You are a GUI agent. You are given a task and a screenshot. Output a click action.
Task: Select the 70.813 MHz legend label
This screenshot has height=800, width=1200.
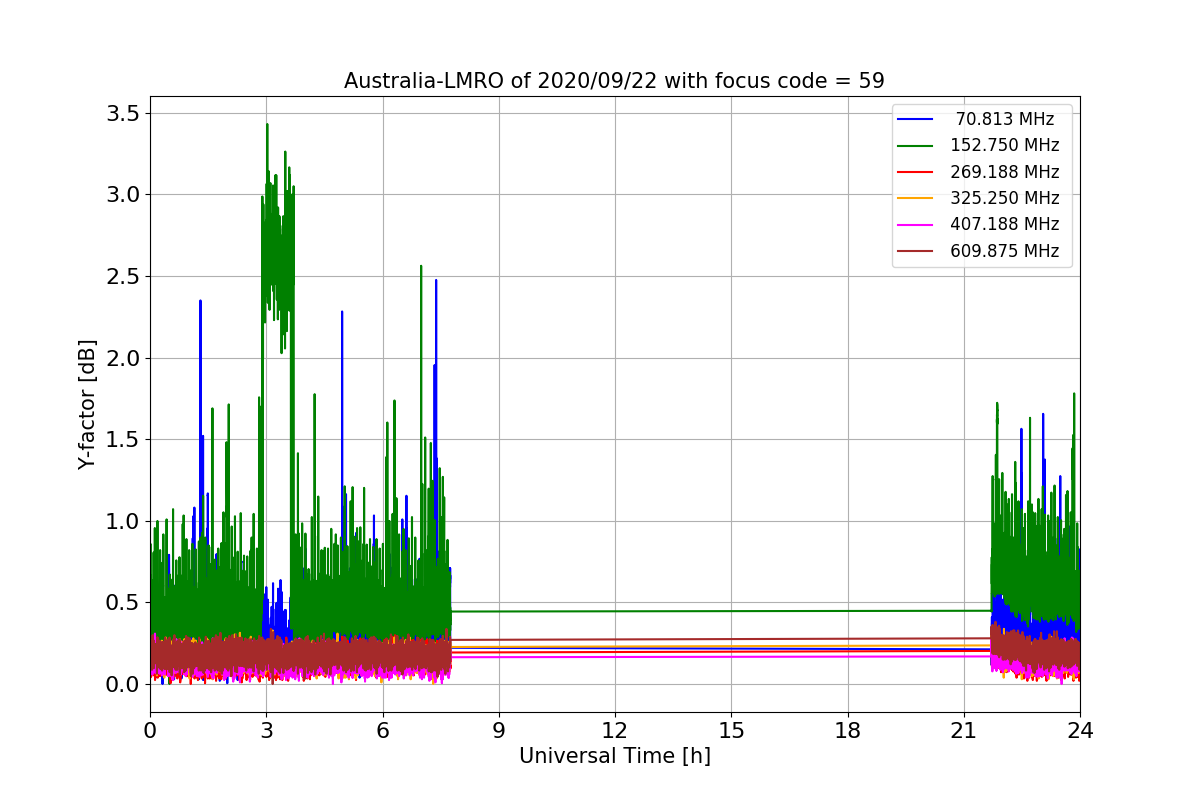click(1005, 119)
